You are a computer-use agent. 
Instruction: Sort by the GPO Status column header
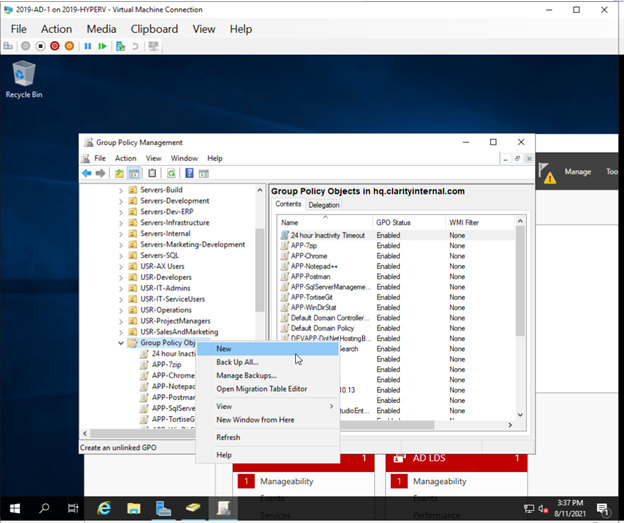(409, 222)
